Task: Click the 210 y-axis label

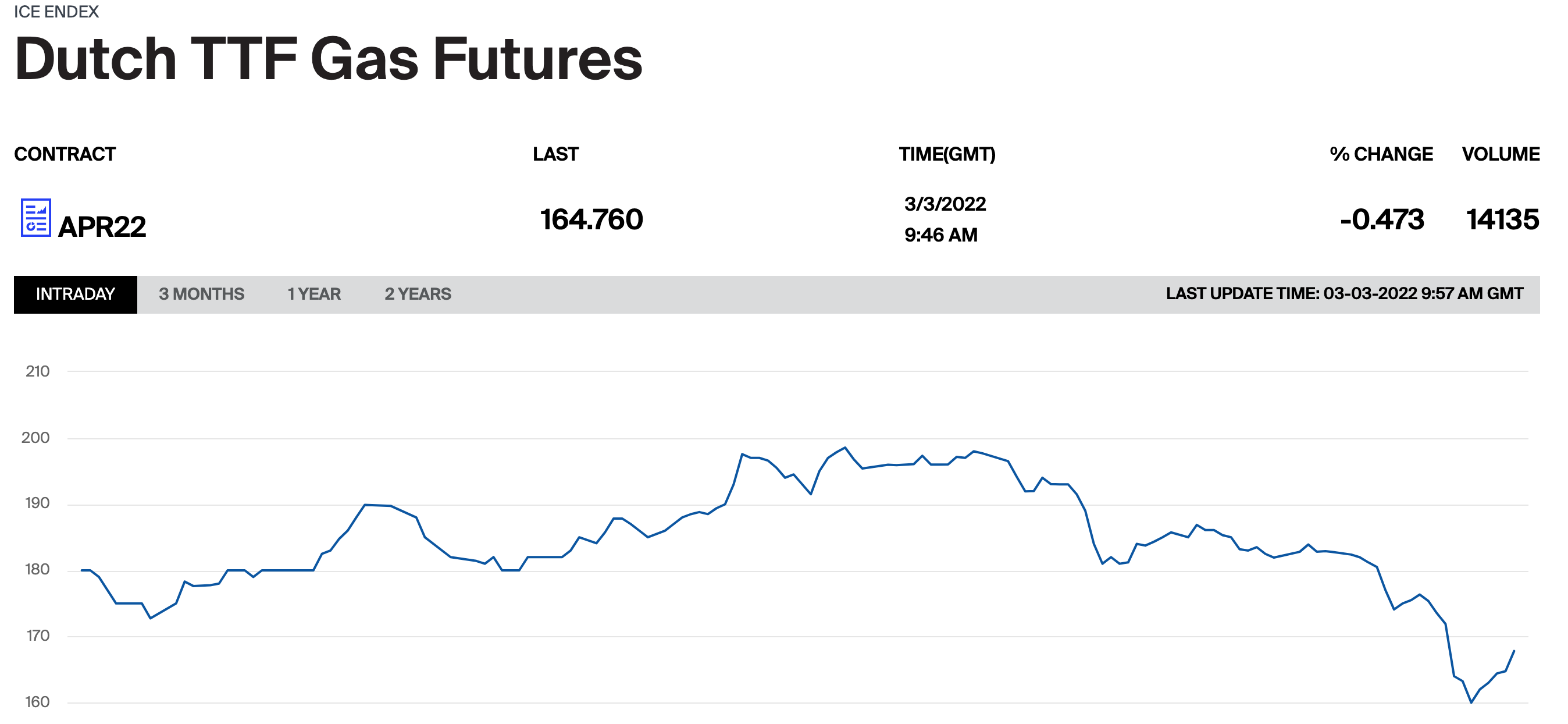Action: tap(37, 371)
